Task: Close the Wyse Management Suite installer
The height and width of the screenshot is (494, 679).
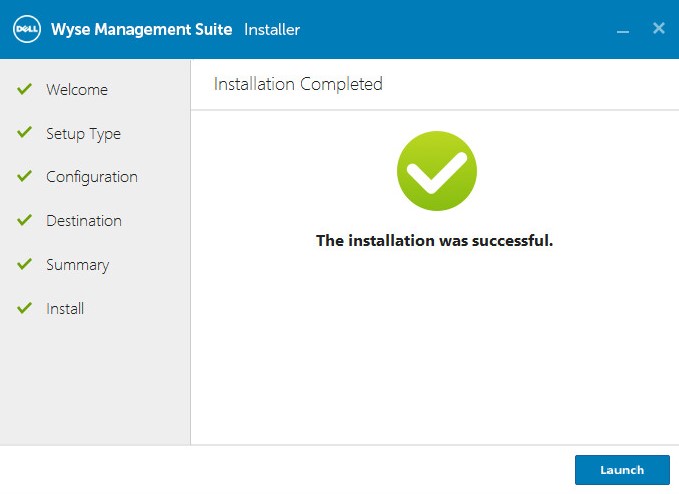Action: click(659, 28)
